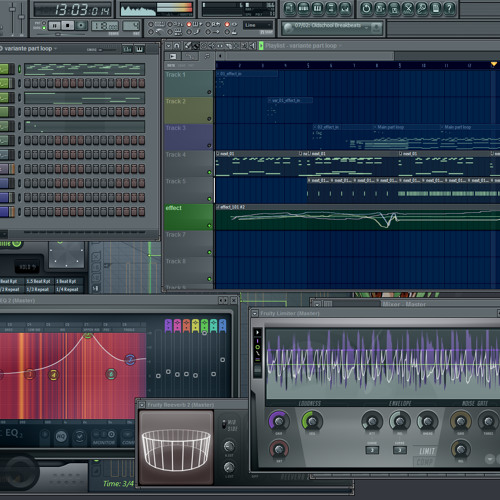Image resolution: width=500 pixels, height=500 pixels.
Task: Open the Playlist options menu arrow
Action: pyautogui.click(x=169, y=46)
